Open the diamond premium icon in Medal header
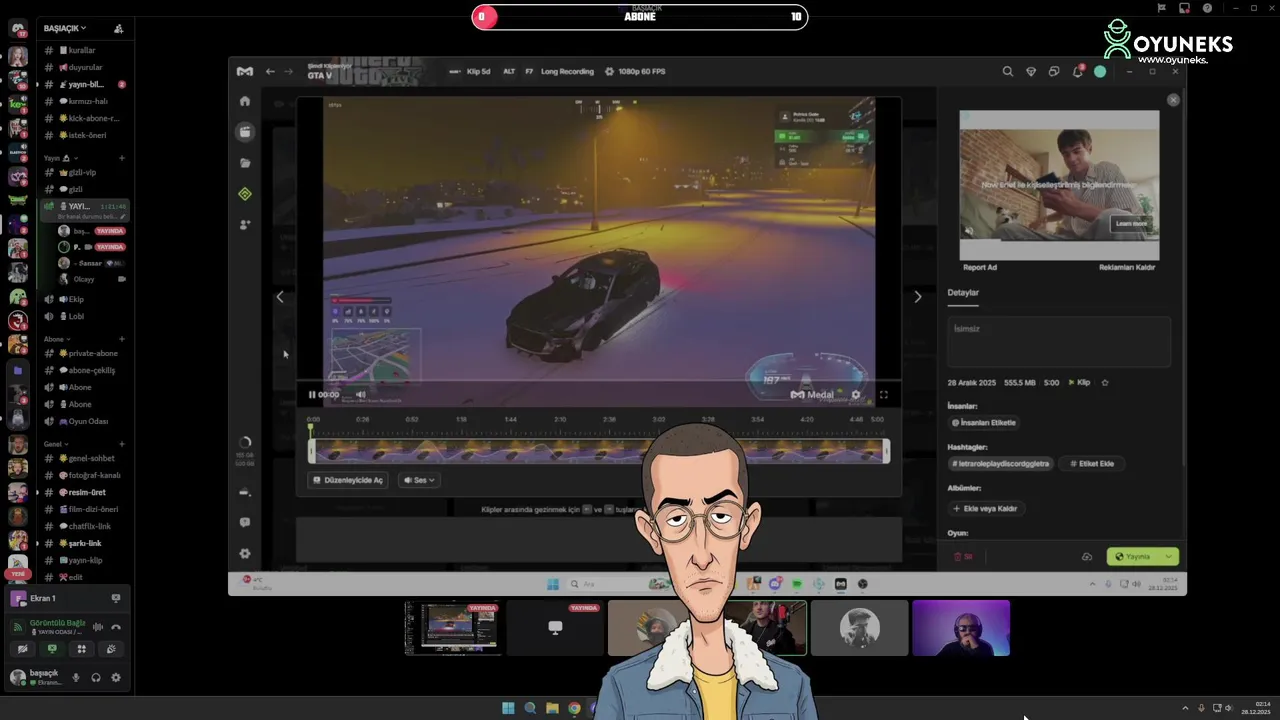This screenshot has height=720, width=1280. 1031,71
